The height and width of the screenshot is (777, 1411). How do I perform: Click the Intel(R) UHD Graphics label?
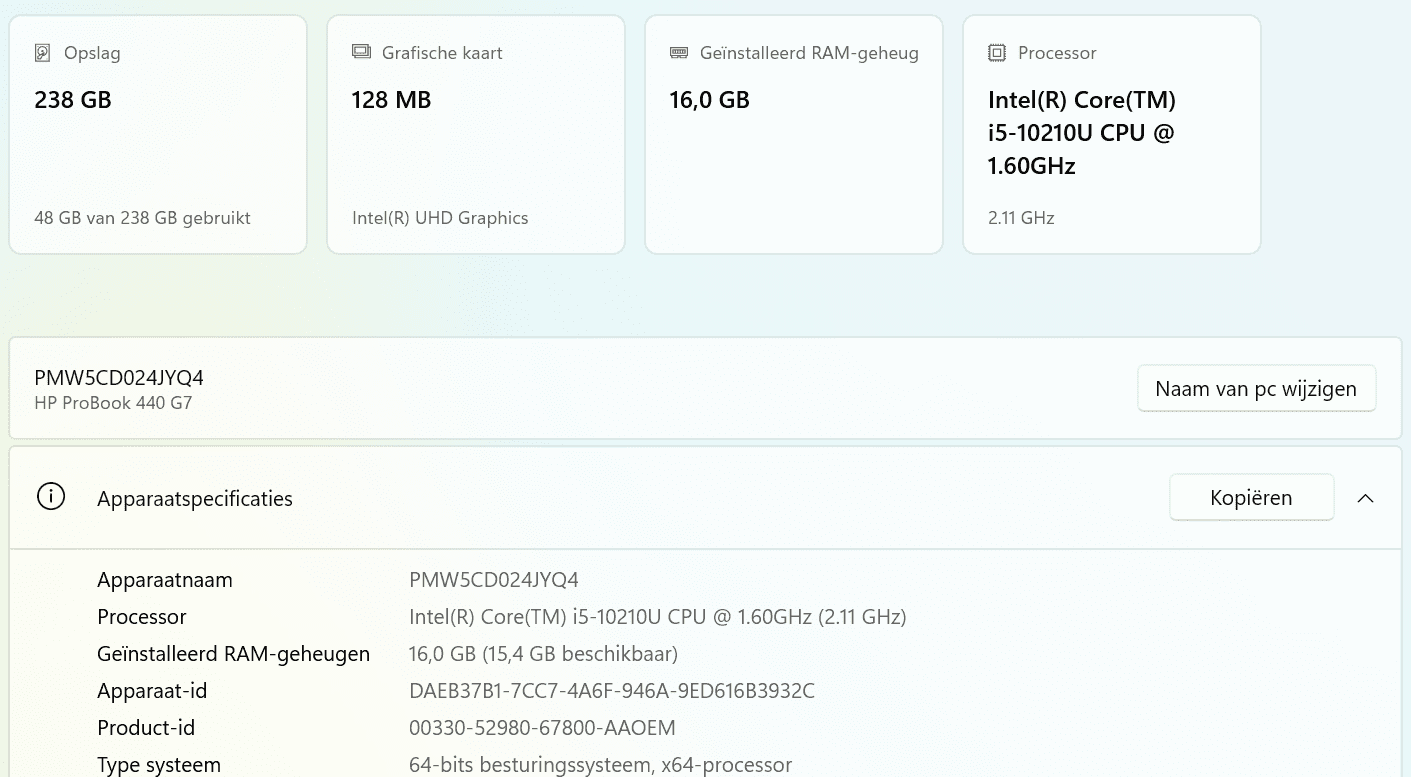[x=440, y=218]
